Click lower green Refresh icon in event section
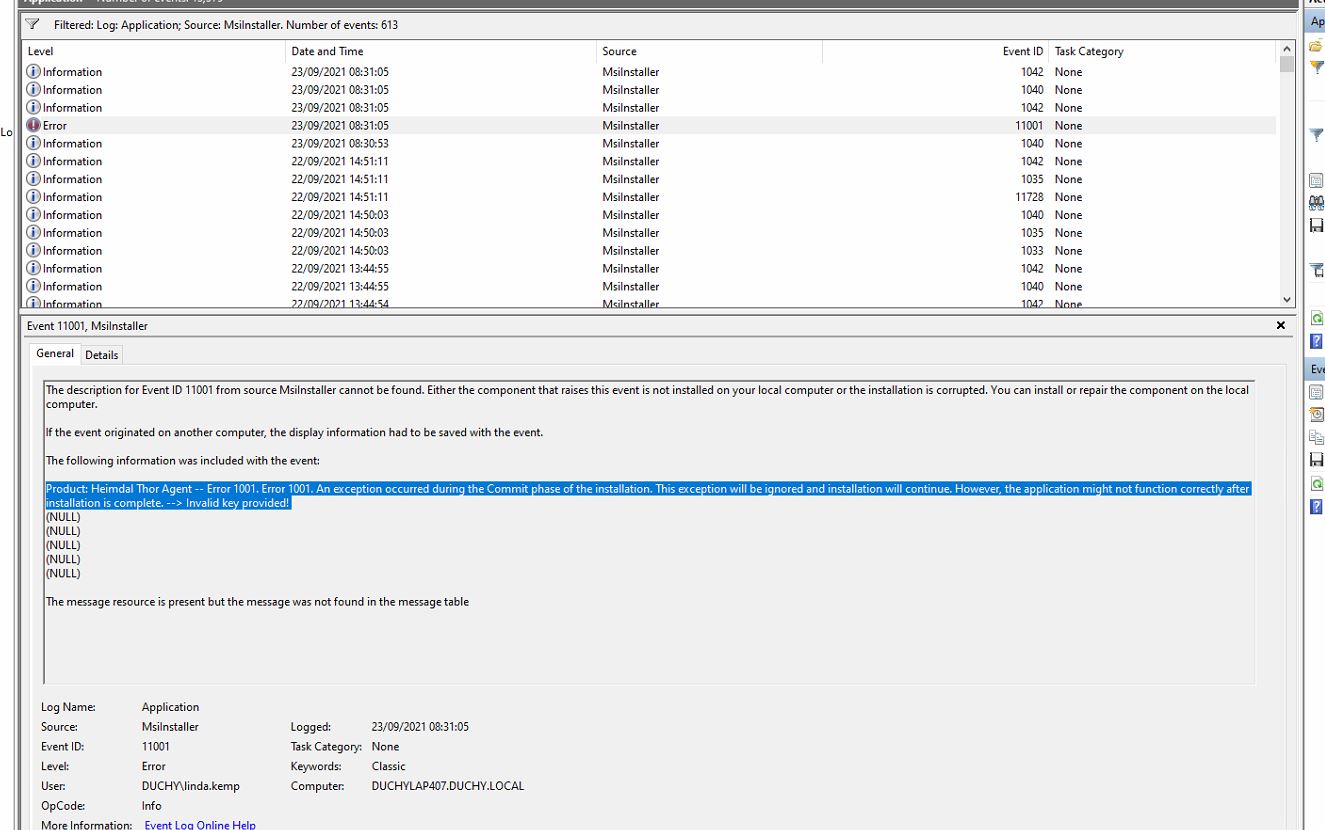This screenshot has width=1325, height=830. 1316,483
